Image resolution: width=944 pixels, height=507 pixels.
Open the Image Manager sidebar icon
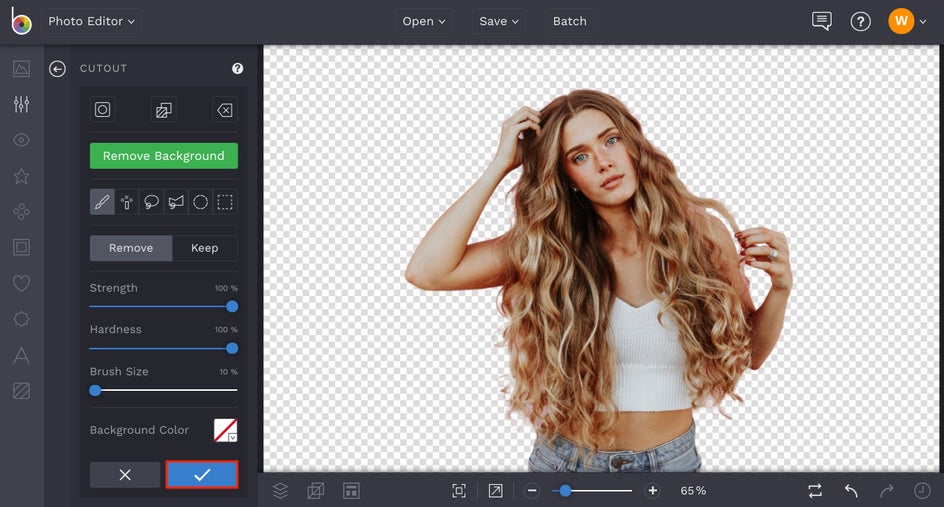[x=21, y=69]
